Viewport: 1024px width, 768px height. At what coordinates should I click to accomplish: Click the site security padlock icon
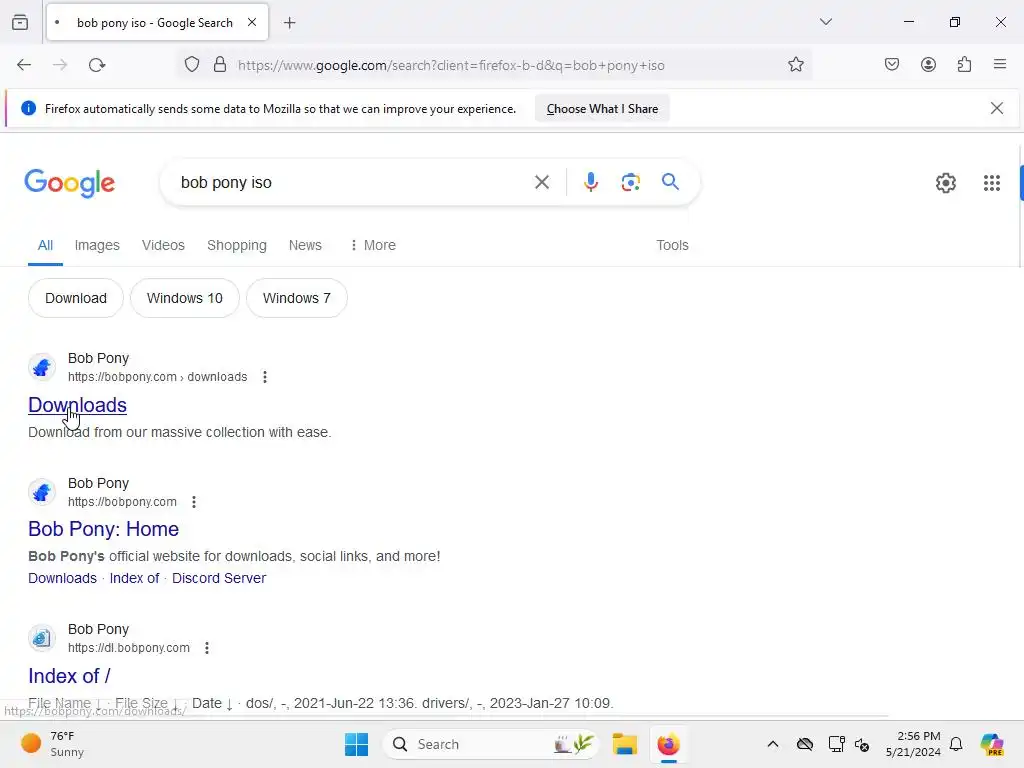pos(220,65)
